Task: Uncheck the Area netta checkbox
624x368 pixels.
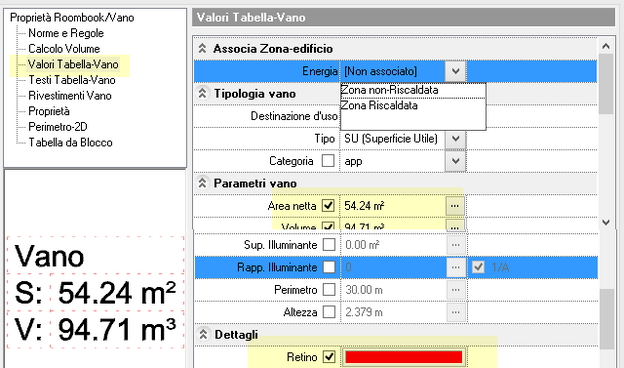Action: 328,206
